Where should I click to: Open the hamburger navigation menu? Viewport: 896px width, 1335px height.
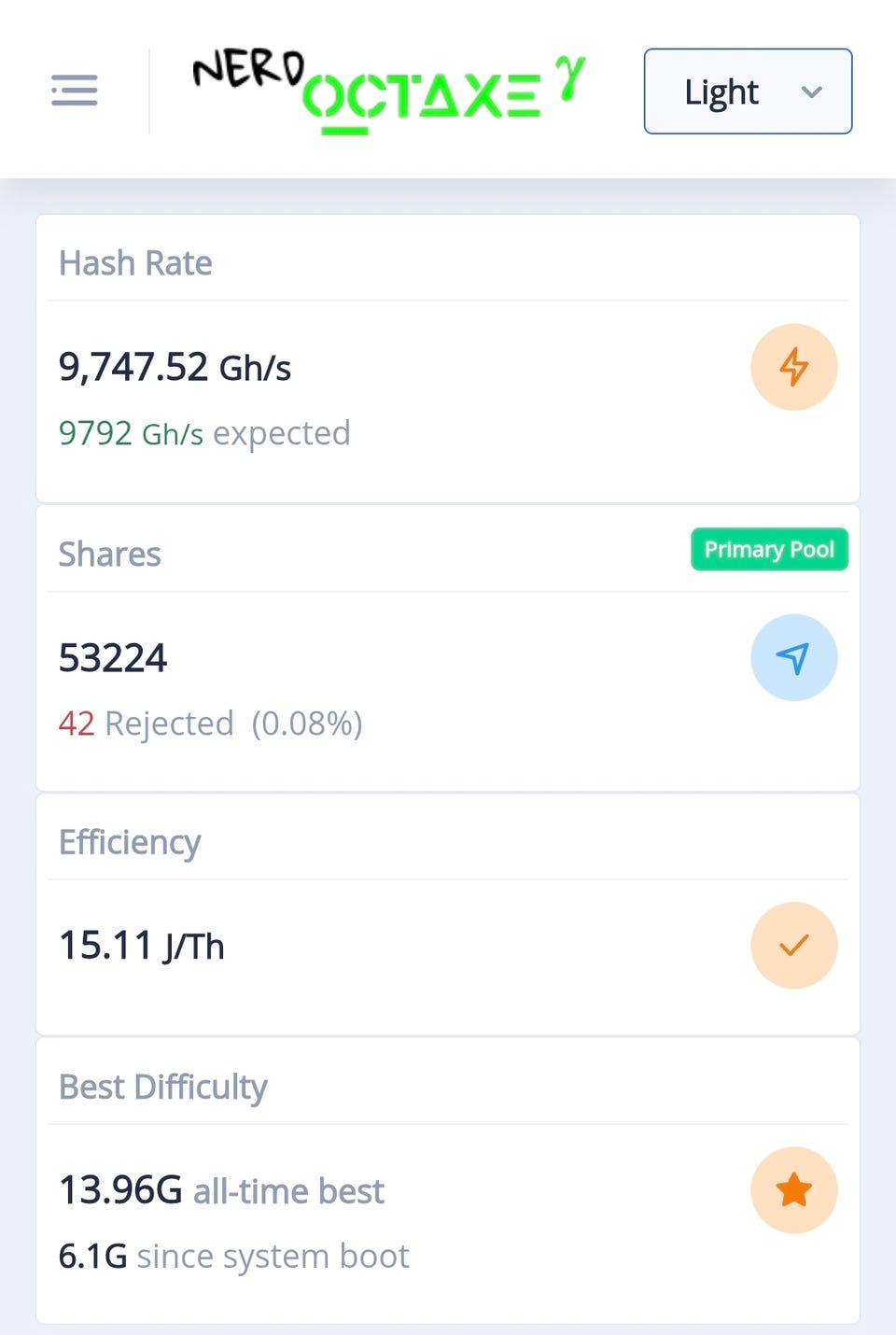(74, 91)
